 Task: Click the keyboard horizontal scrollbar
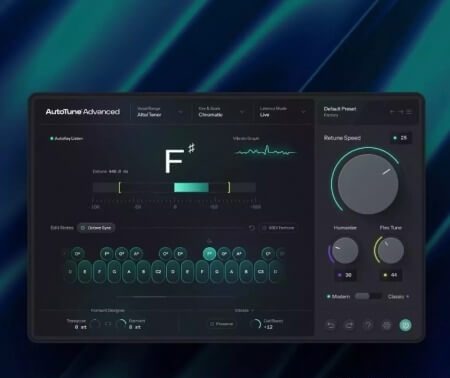click(x=176, y=296)
